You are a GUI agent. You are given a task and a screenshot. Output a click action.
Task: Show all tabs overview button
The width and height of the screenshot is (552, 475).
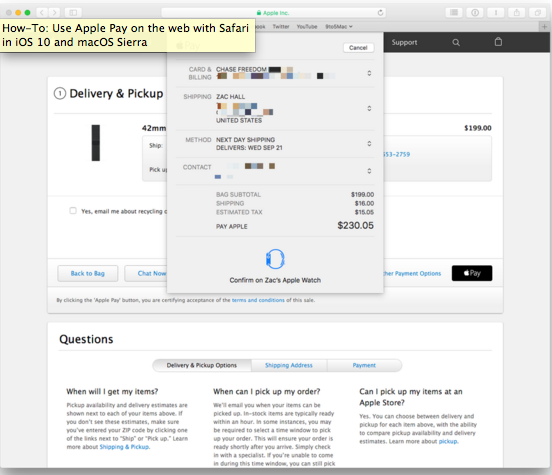pyautogui.click(x=538, y=13)
